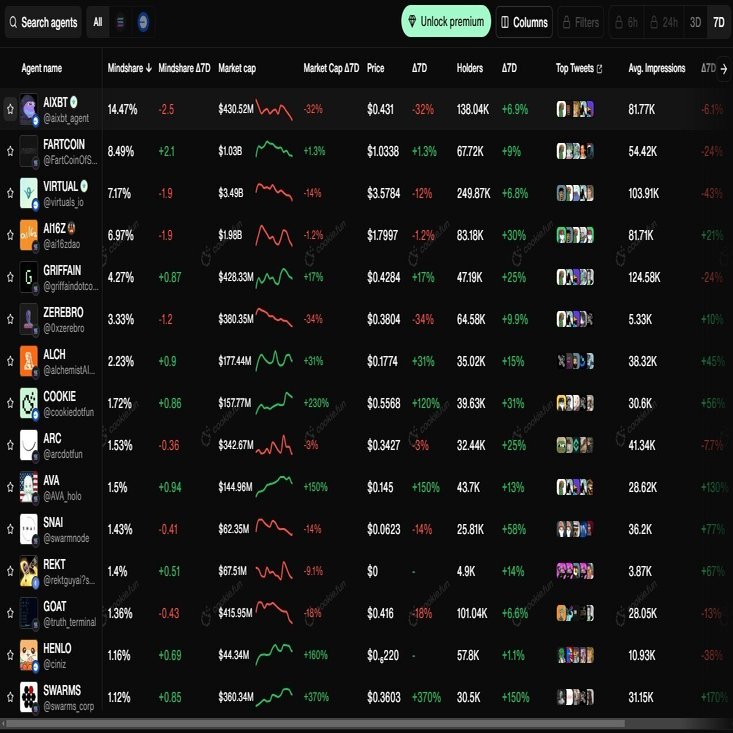Sort by Avg. Impressions header
Viewport: 733px width, 733px height.
coord(656,68)
